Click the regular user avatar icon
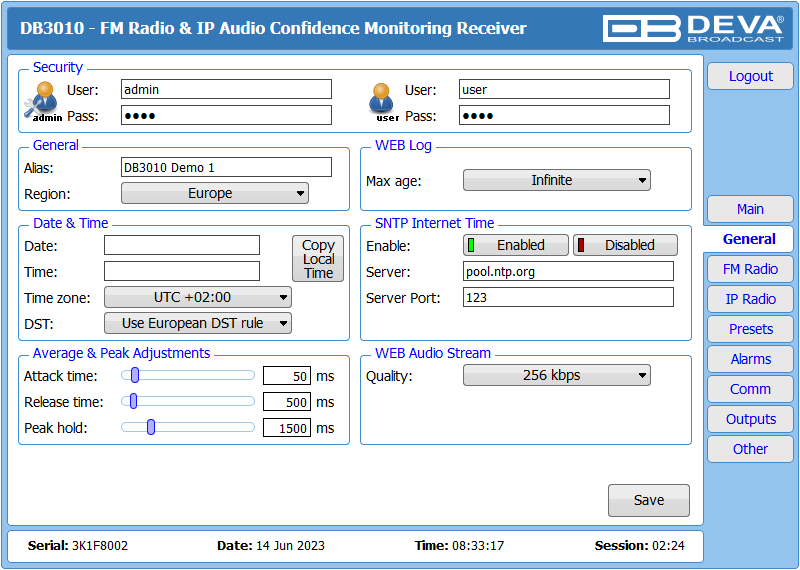This screenshot has width=800, height=570. [382, 102]
